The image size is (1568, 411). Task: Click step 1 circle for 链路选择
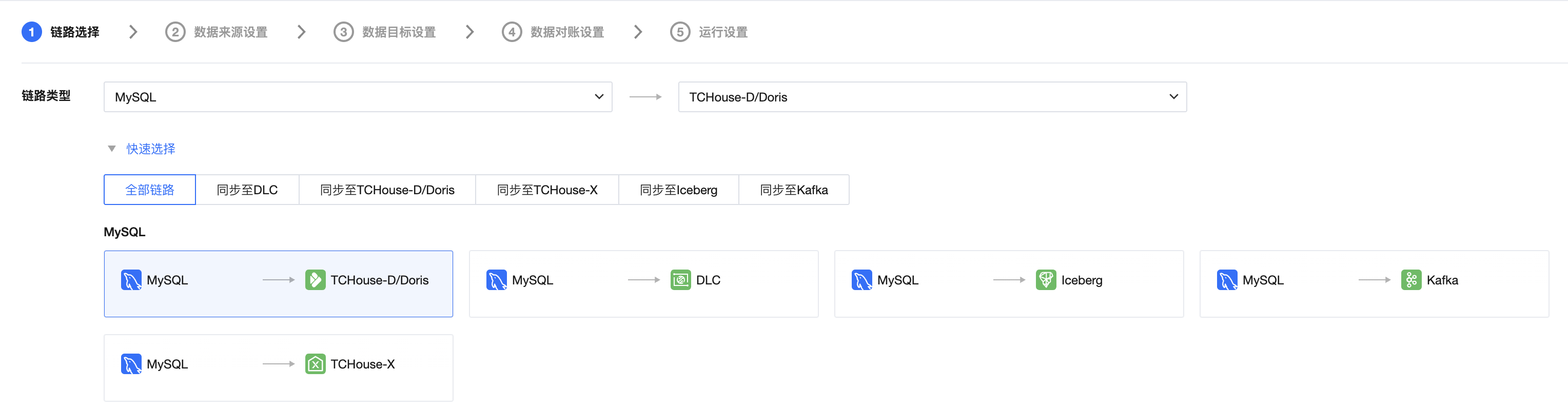[x=32, y=32]
